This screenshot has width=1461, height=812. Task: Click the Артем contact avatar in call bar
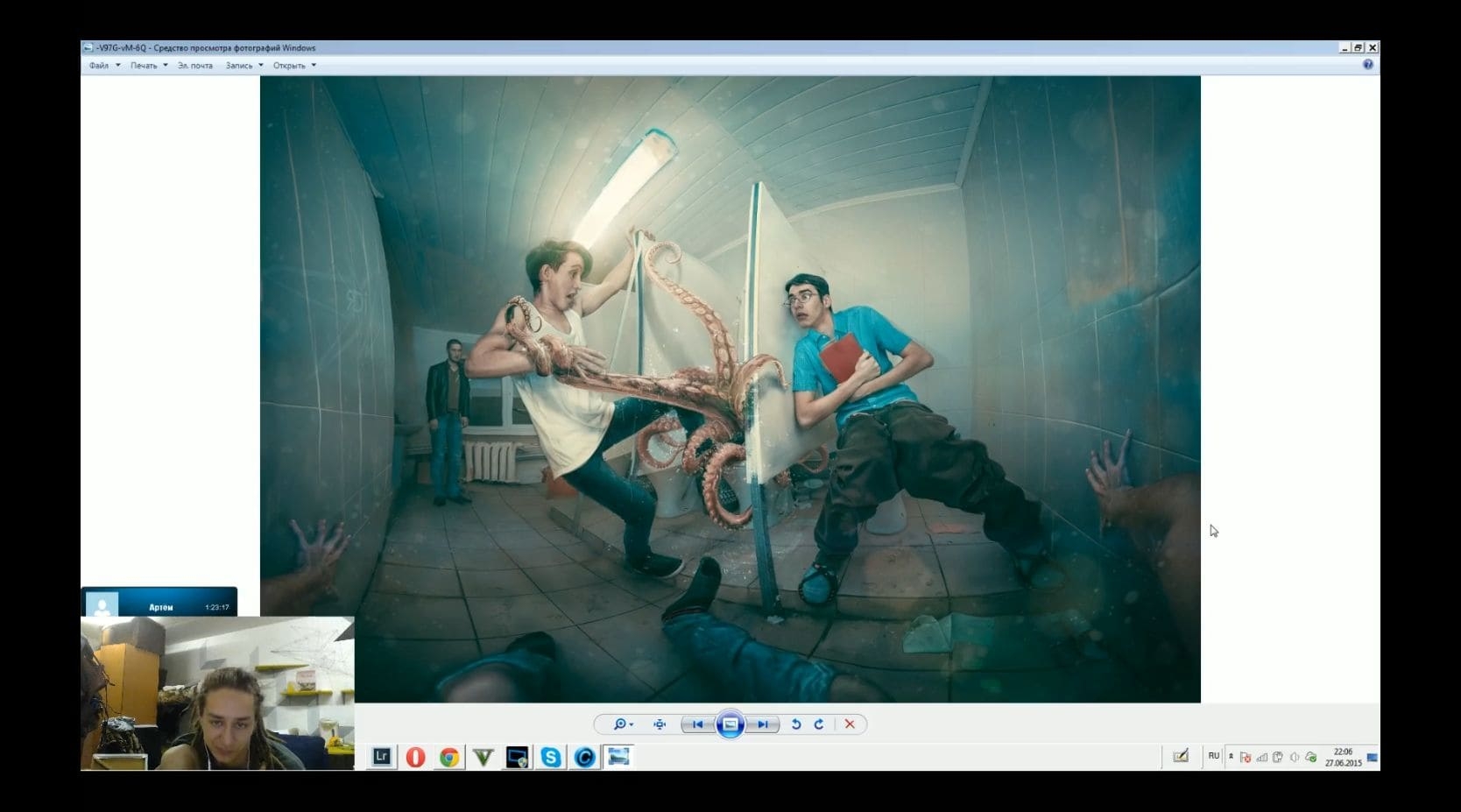tap(102, 605)
